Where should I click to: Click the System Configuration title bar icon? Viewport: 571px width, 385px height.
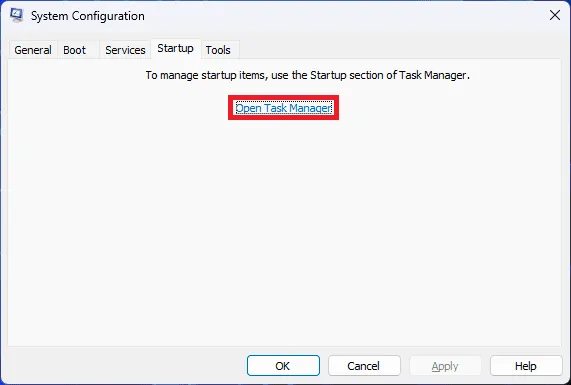[x=17, y=15]
